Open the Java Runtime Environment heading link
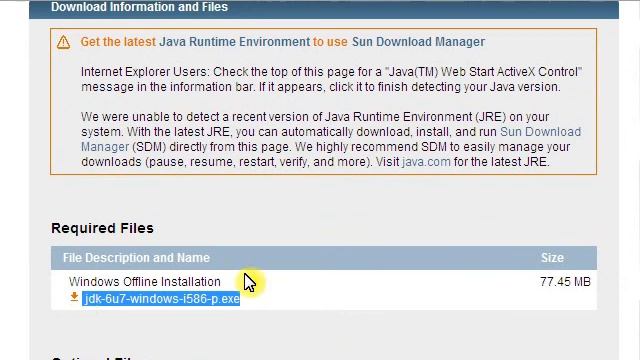Image resolution: width=640 pixels, height=360 pixels. click(x=234, y=42)
